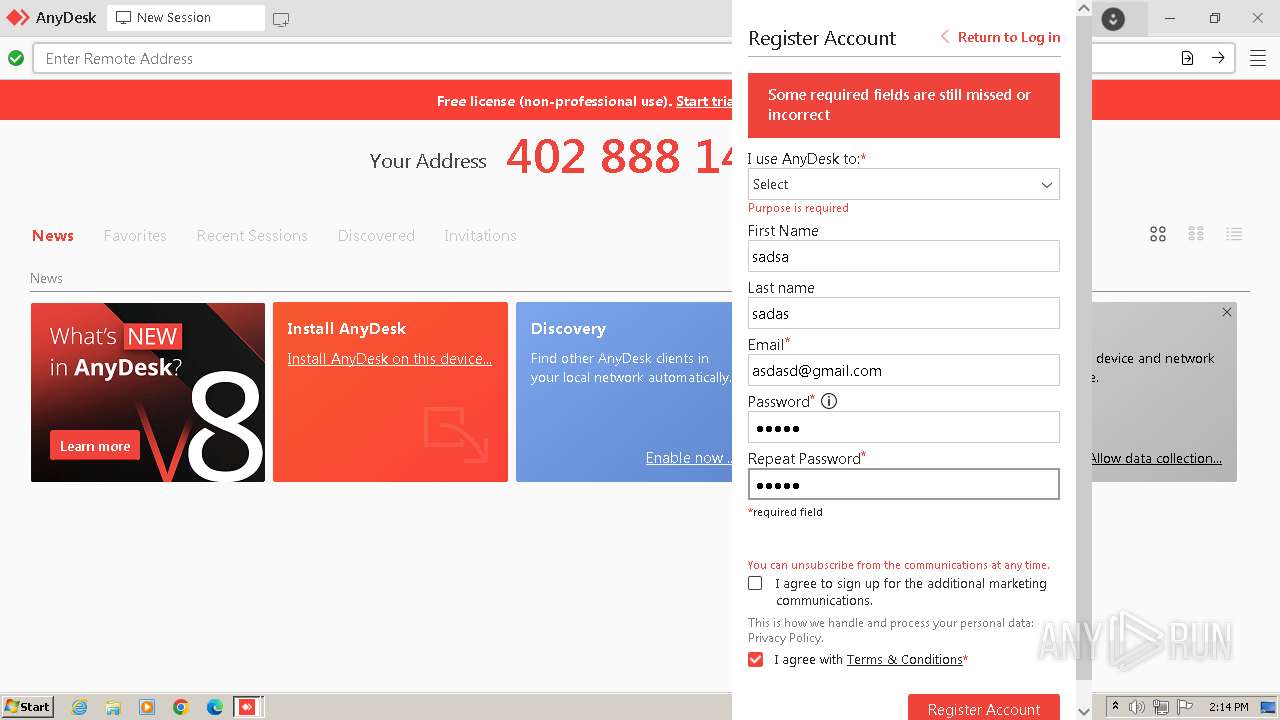Image resolution: width=1280 pixels, height=720 pixels.
Task: Click the Last name input field
Action: click(x=903, y=313)
